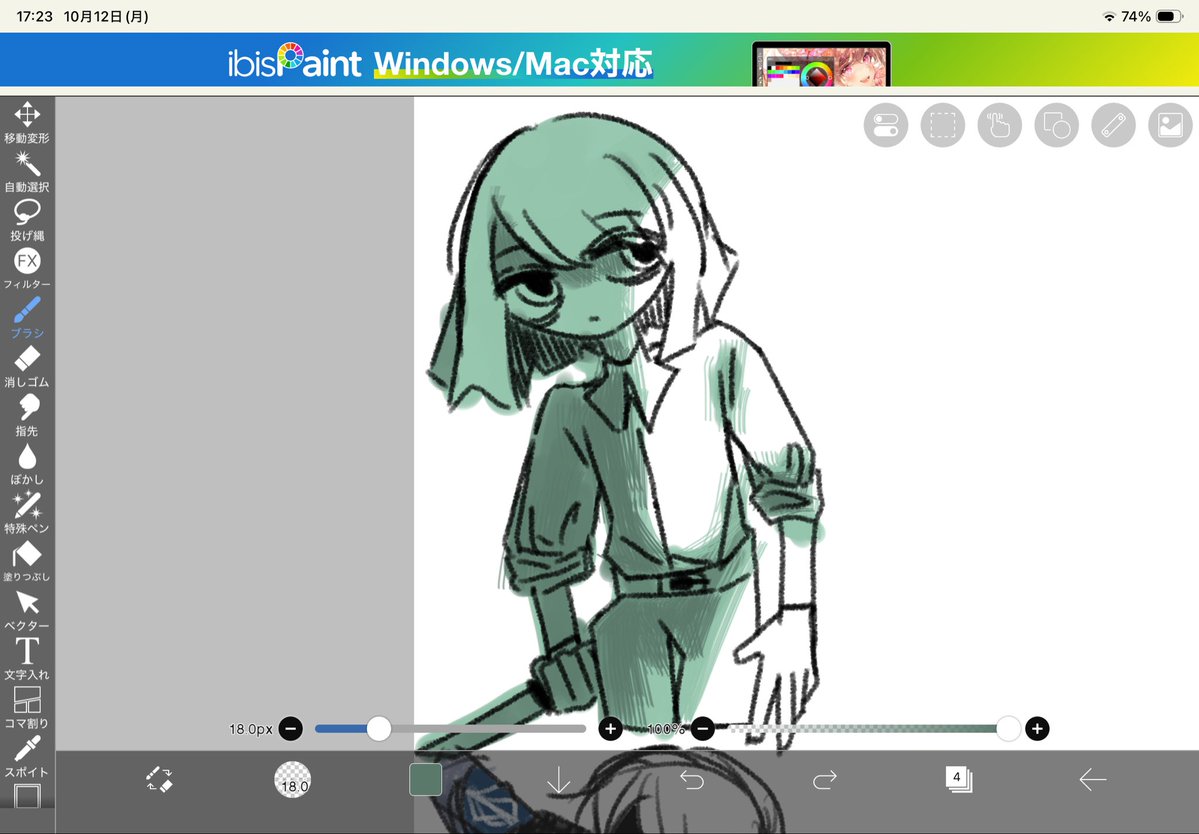Select the Brush (ブラシ) tool

click(27, 317)
